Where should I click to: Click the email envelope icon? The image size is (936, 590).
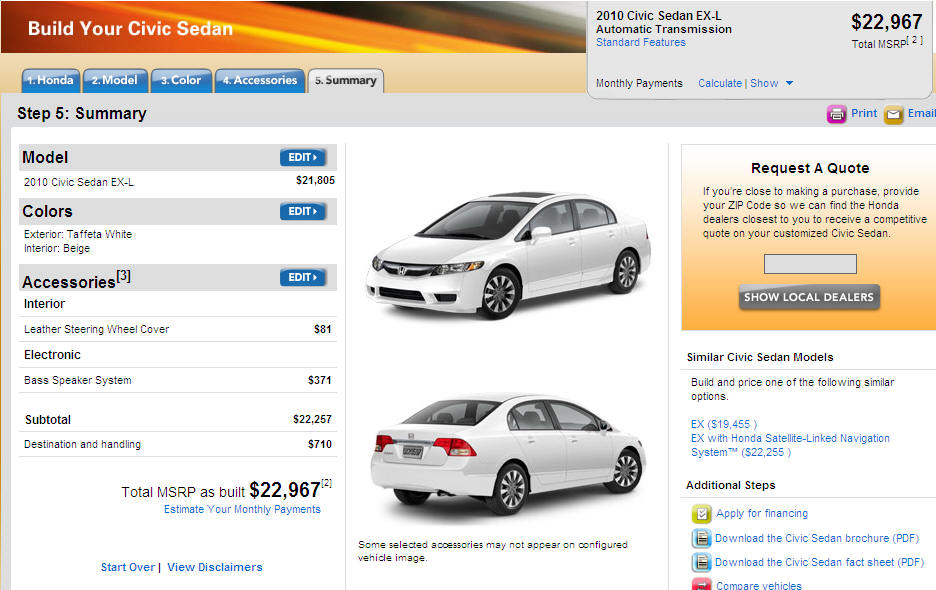pos(894,113)
